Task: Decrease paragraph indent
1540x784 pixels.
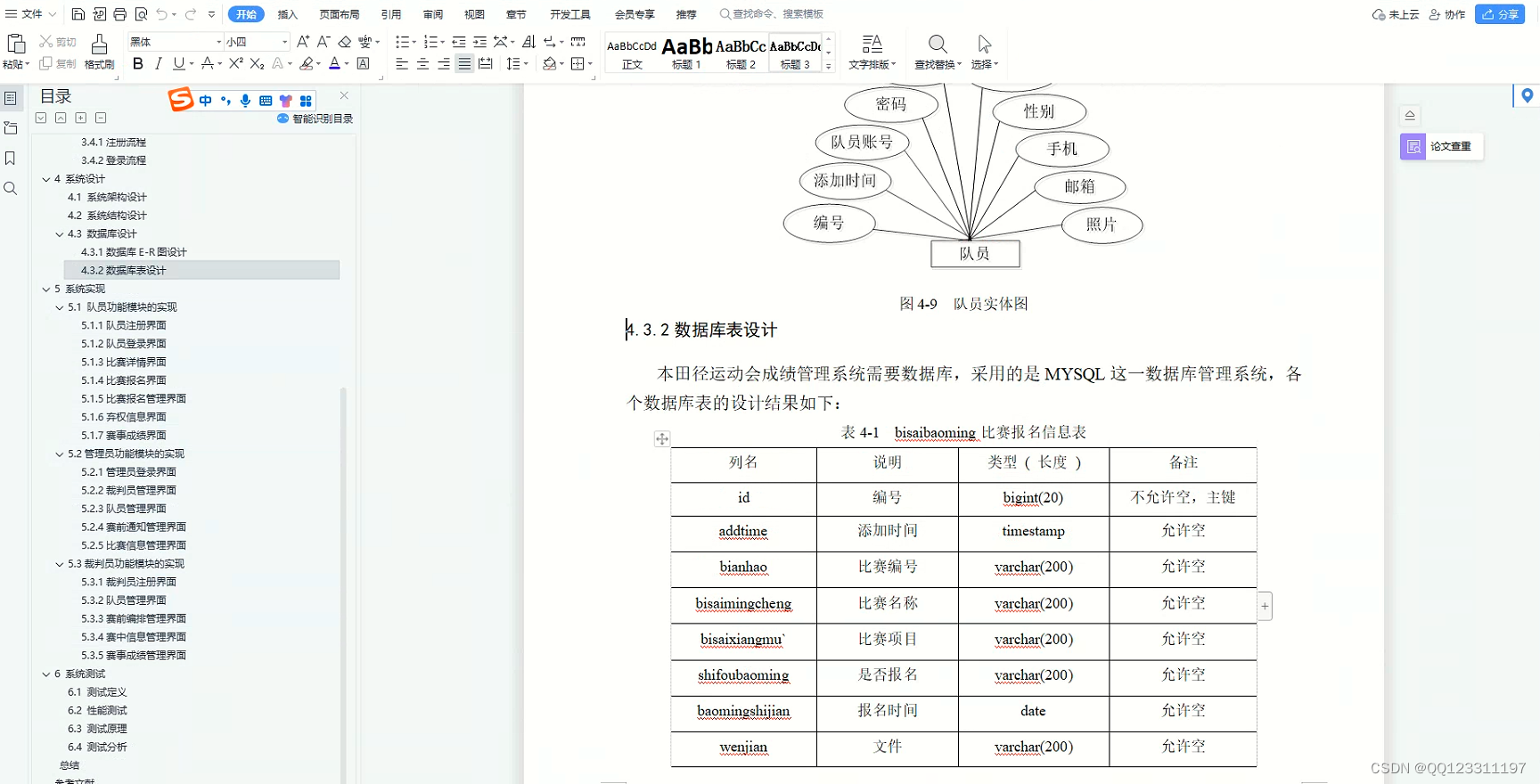Action: point(459,42)
